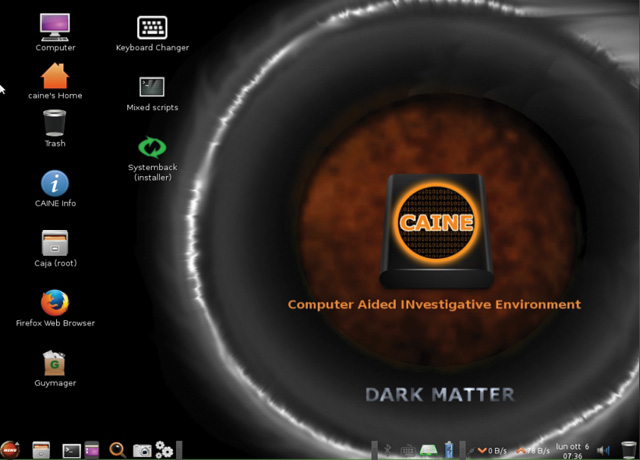
Task: Click the purple window launcher in the panel
Action: pos(92,450)
